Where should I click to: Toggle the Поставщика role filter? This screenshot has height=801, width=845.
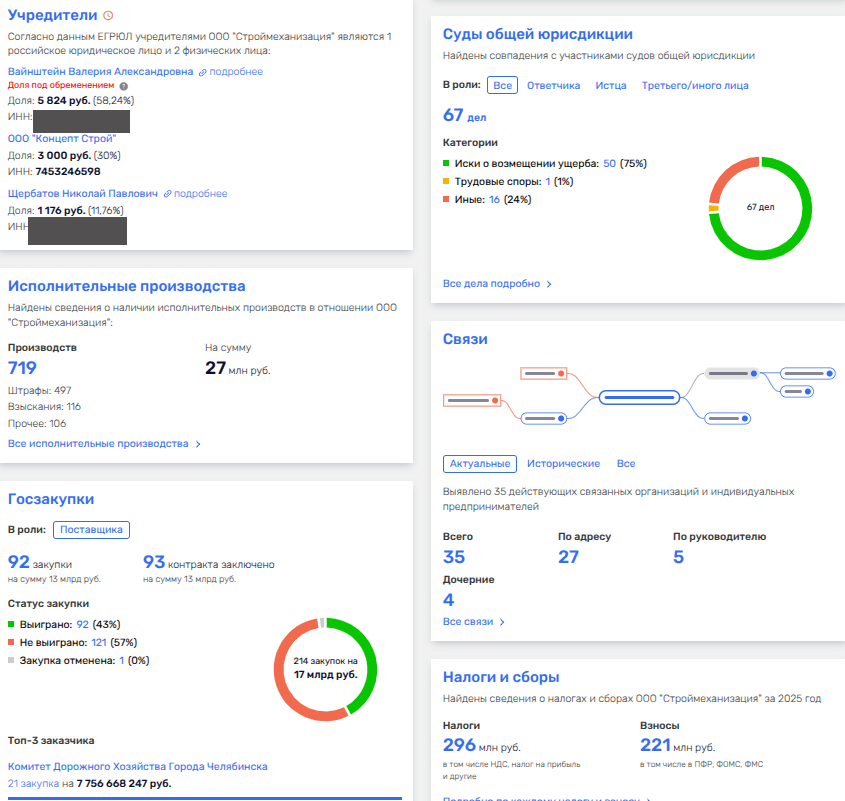click(91, 530)
